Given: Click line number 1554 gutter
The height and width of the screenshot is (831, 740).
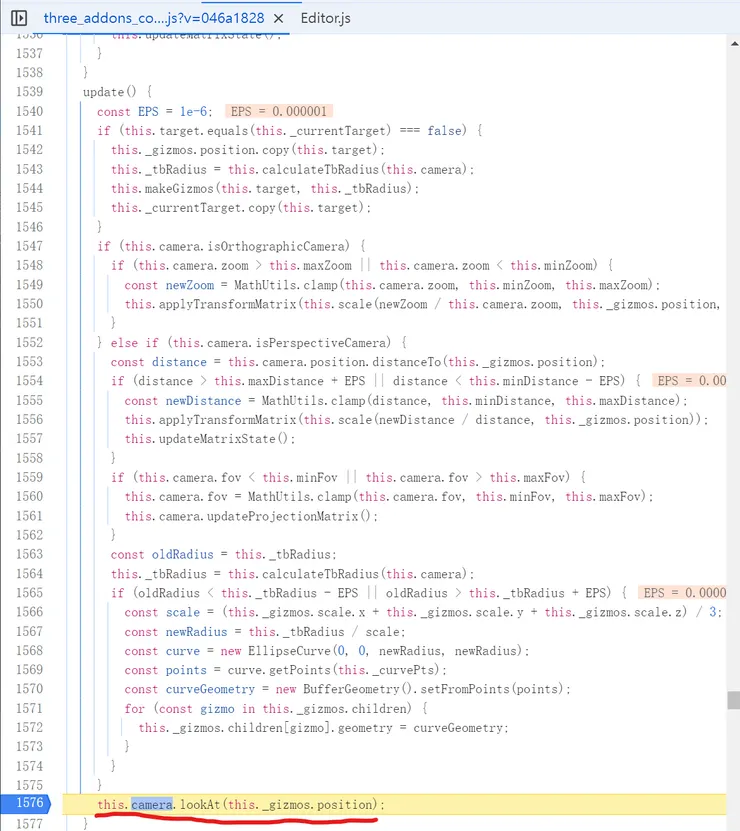Looking at the screenshot, I should point(29,381).
